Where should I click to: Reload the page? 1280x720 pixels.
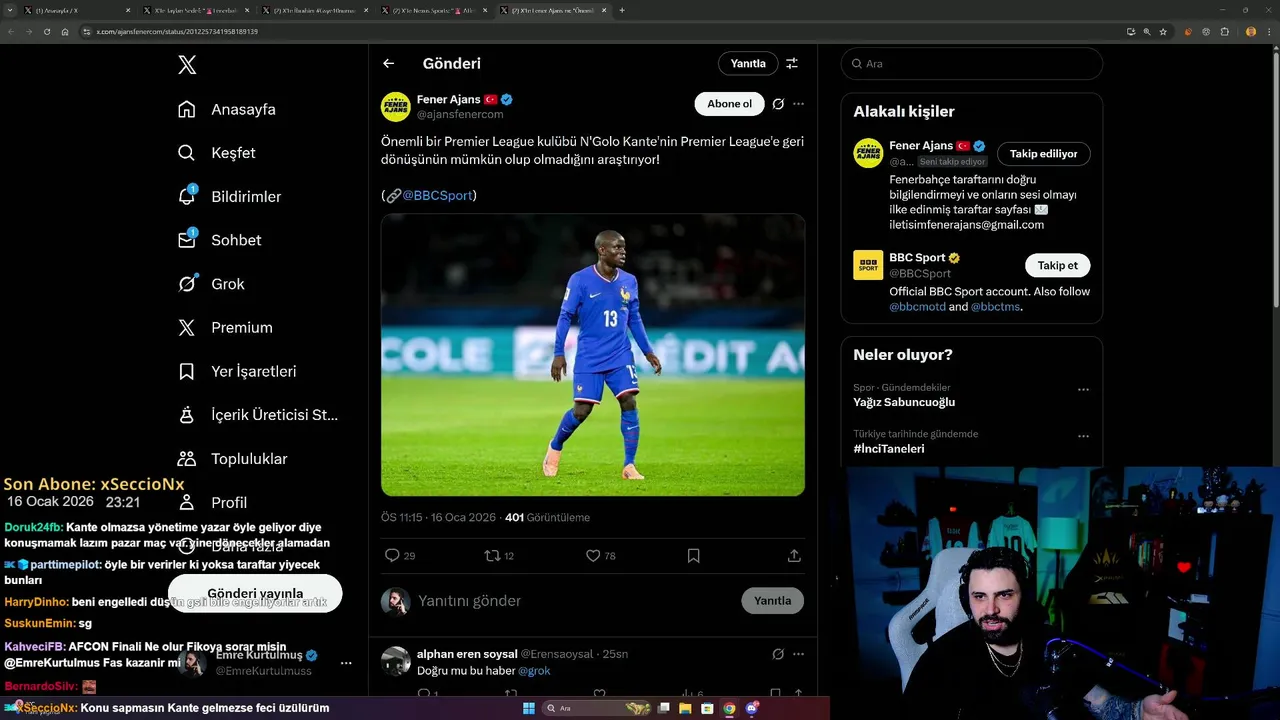pyautogui.click(x=46, y=32)
